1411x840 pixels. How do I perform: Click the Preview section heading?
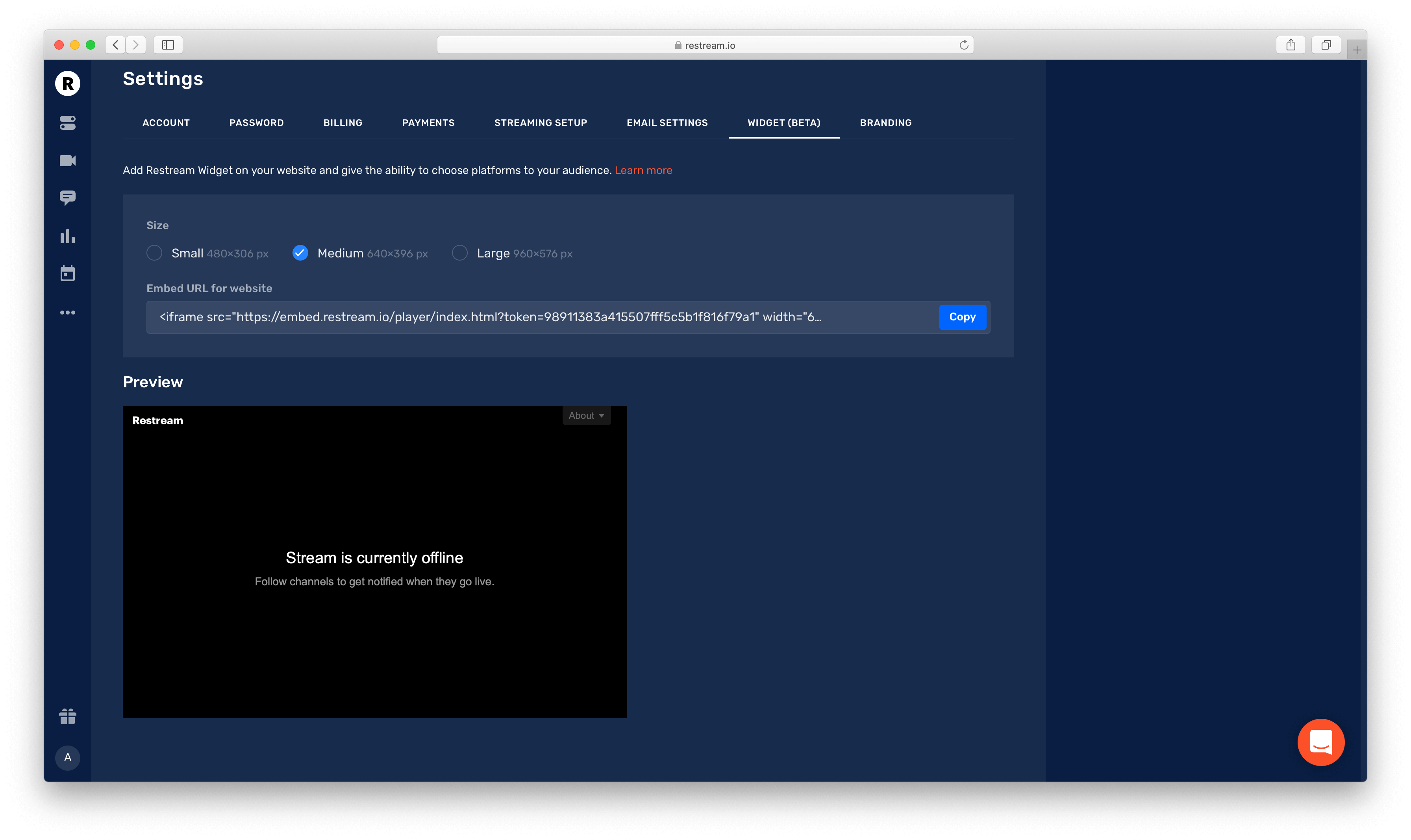pos(153,382)
